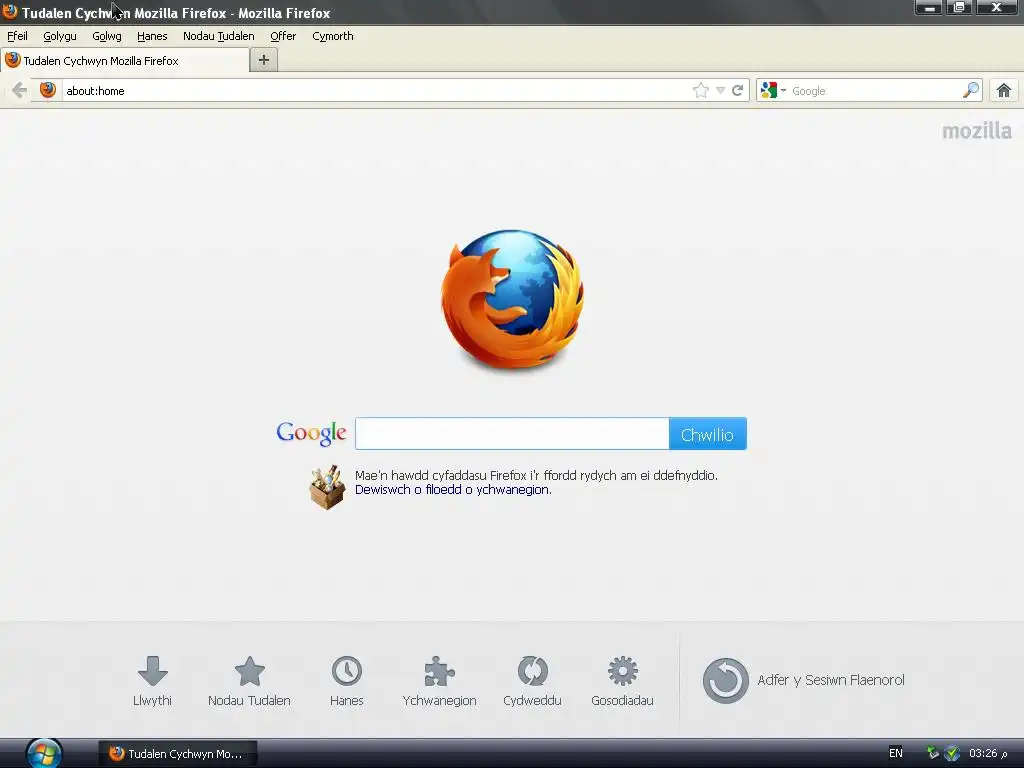Open the Nodau Tudalen menu
This screenshot has height=768, width=1024.
(x=218, y=36)
